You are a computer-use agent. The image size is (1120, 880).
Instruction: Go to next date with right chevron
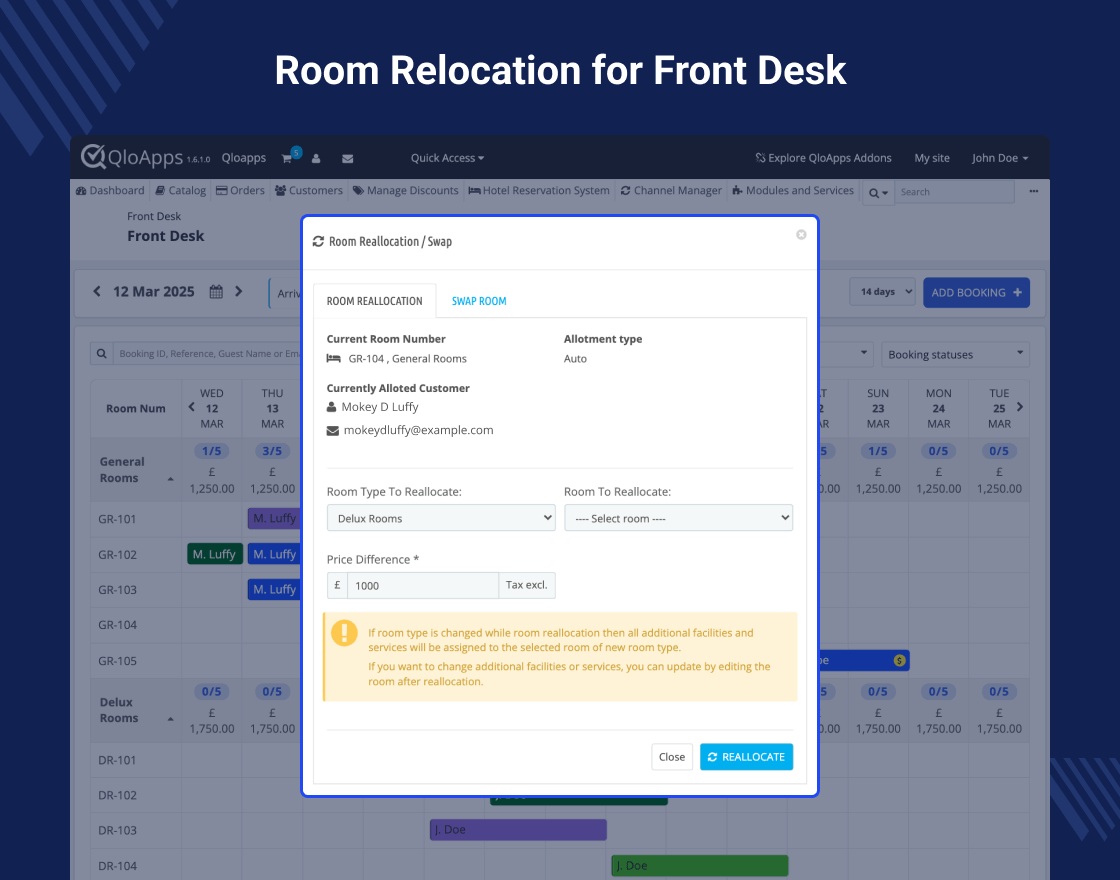[x=239, y=292]
